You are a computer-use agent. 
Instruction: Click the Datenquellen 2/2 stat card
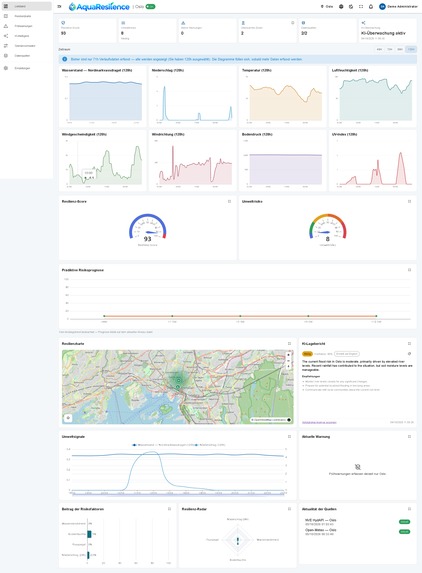point(327,30)
